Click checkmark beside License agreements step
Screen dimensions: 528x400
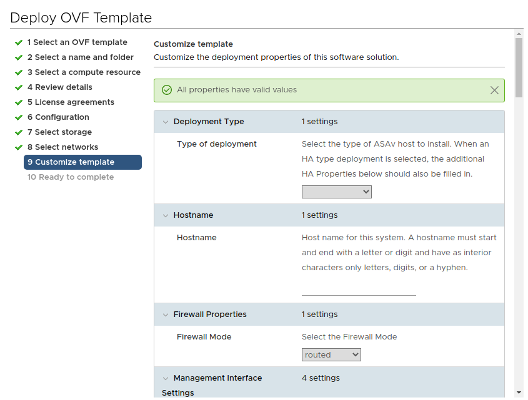19,102
